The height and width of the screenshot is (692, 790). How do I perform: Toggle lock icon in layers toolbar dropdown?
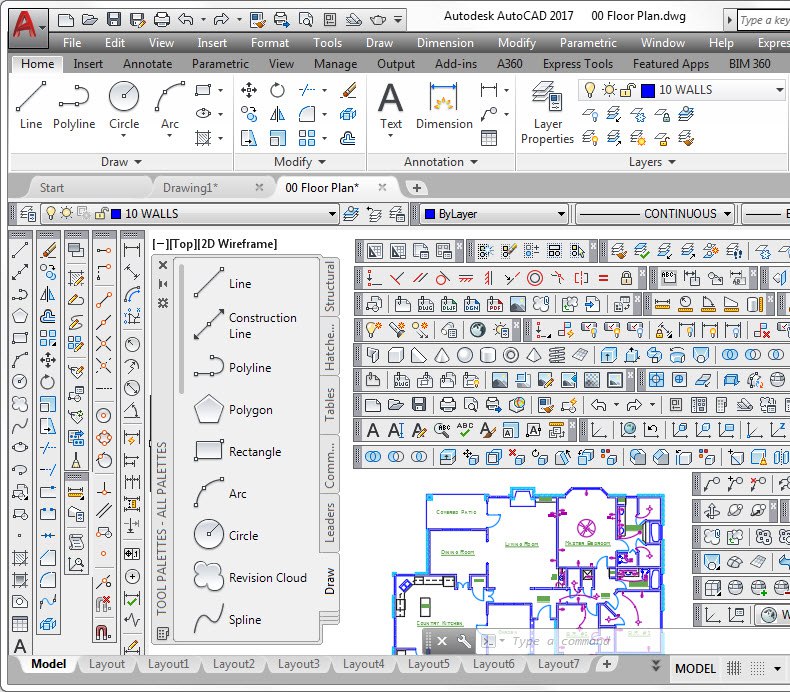click(x=101, y=214)
